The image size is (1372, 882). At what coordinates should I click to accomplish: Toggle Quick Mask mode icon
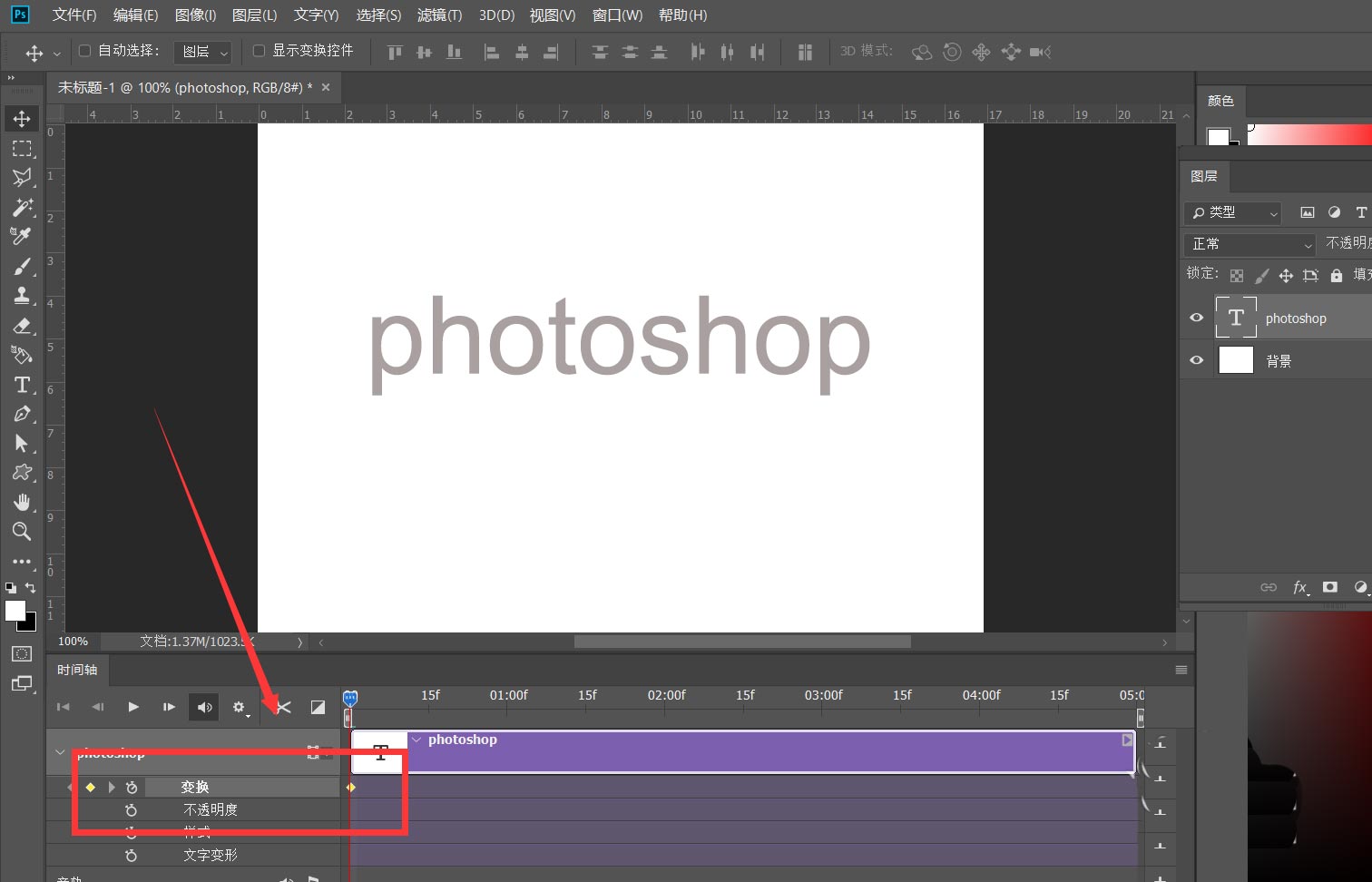[x=22, y=654]
